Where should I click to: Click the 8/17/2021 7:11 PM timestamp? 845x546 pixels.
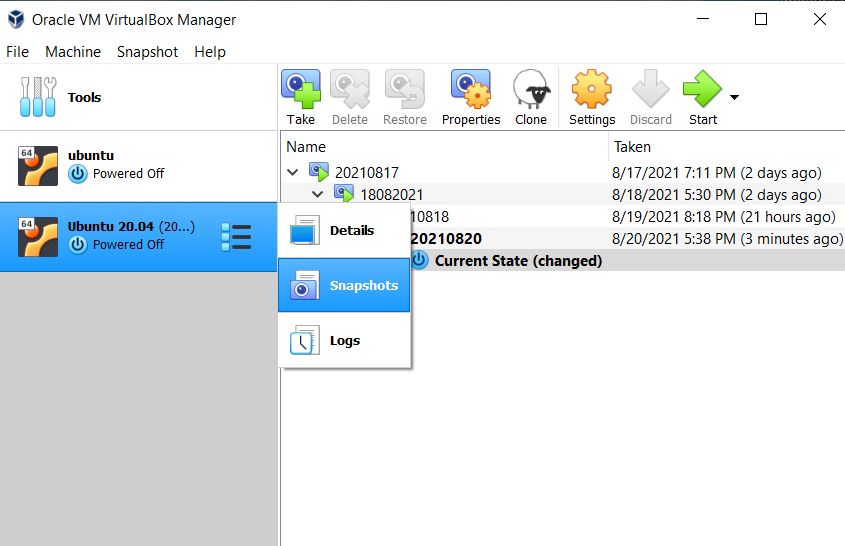(x=717, y=172)
